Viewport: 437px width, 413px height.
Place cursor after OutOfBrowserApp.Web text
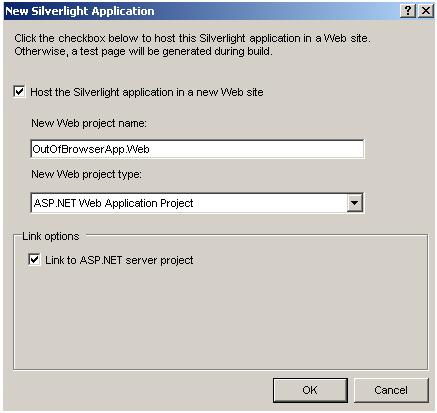click(150, 149)
